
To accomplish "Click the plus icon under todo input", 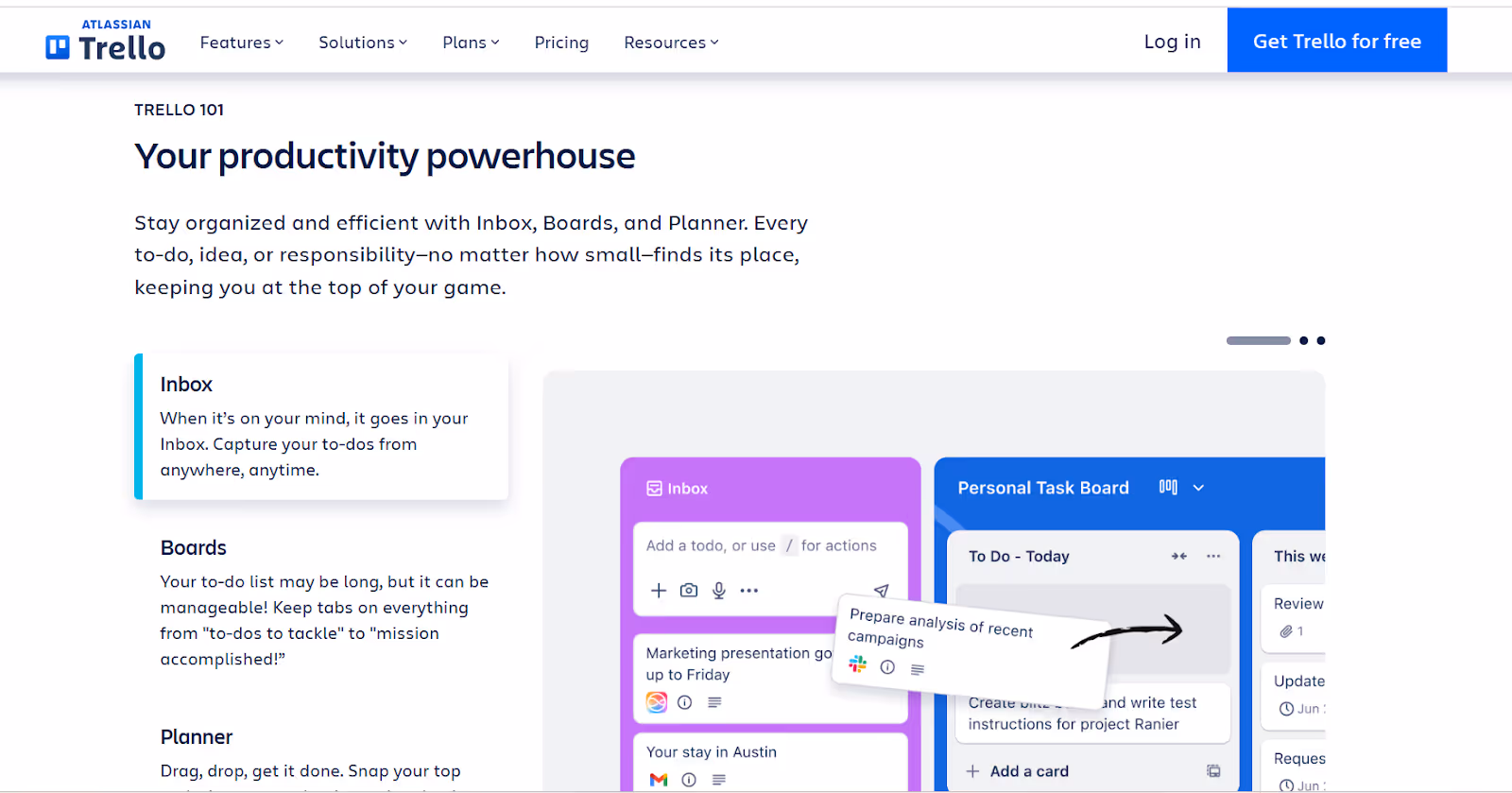I will point(659,591).
